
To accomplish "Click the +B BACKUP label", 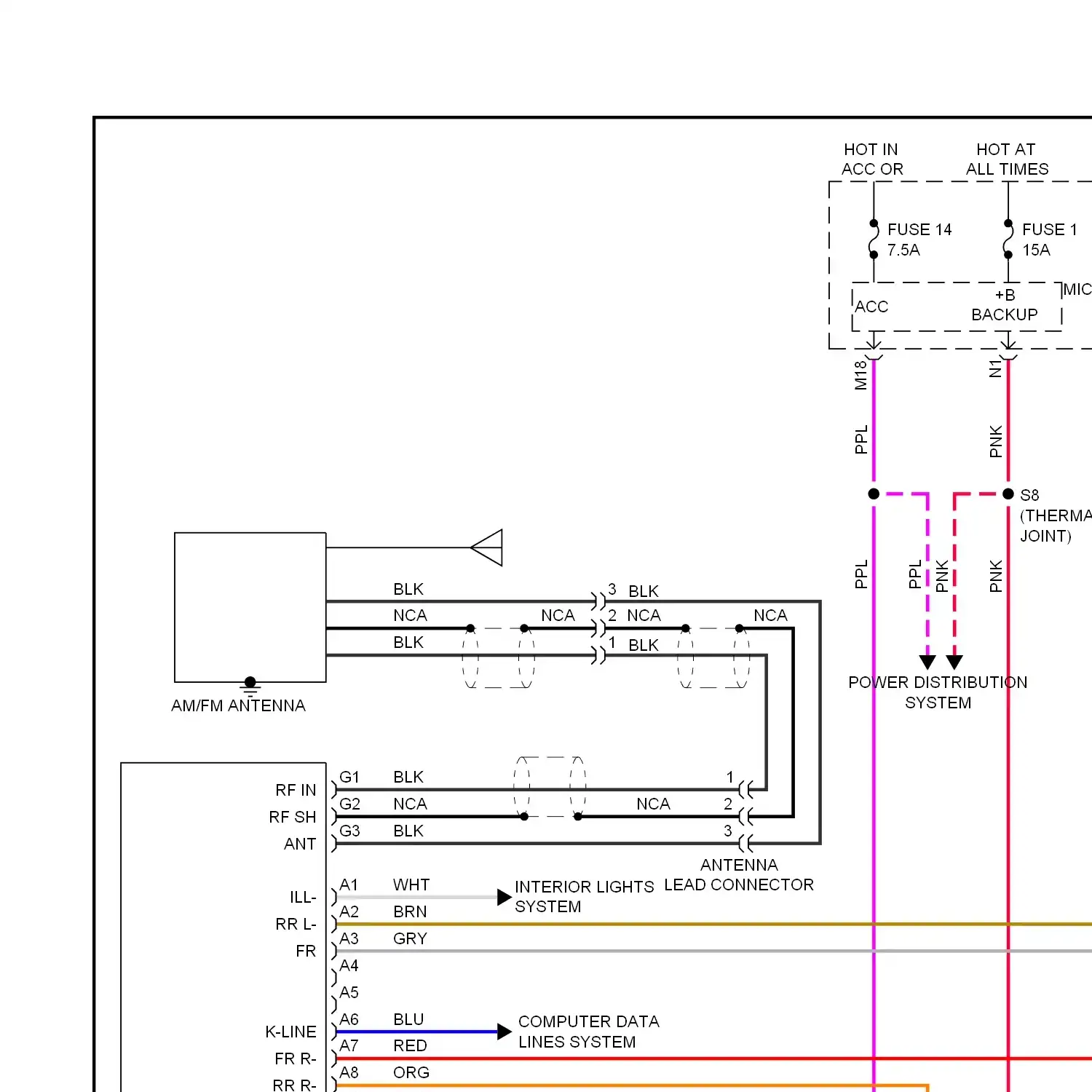I will 1005,305.
